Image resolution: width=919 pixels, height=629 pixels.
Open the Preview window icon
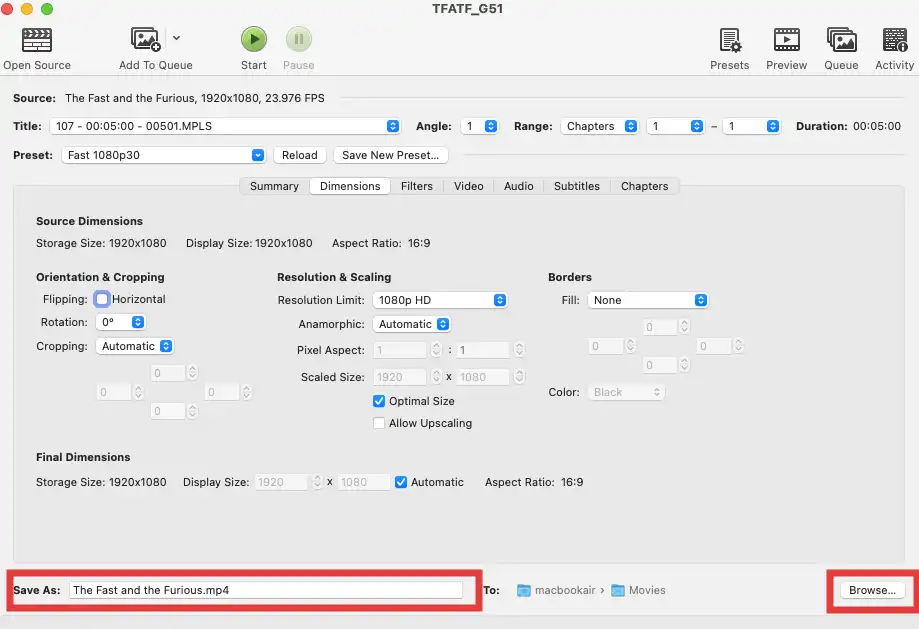click(x=787, y=40)
